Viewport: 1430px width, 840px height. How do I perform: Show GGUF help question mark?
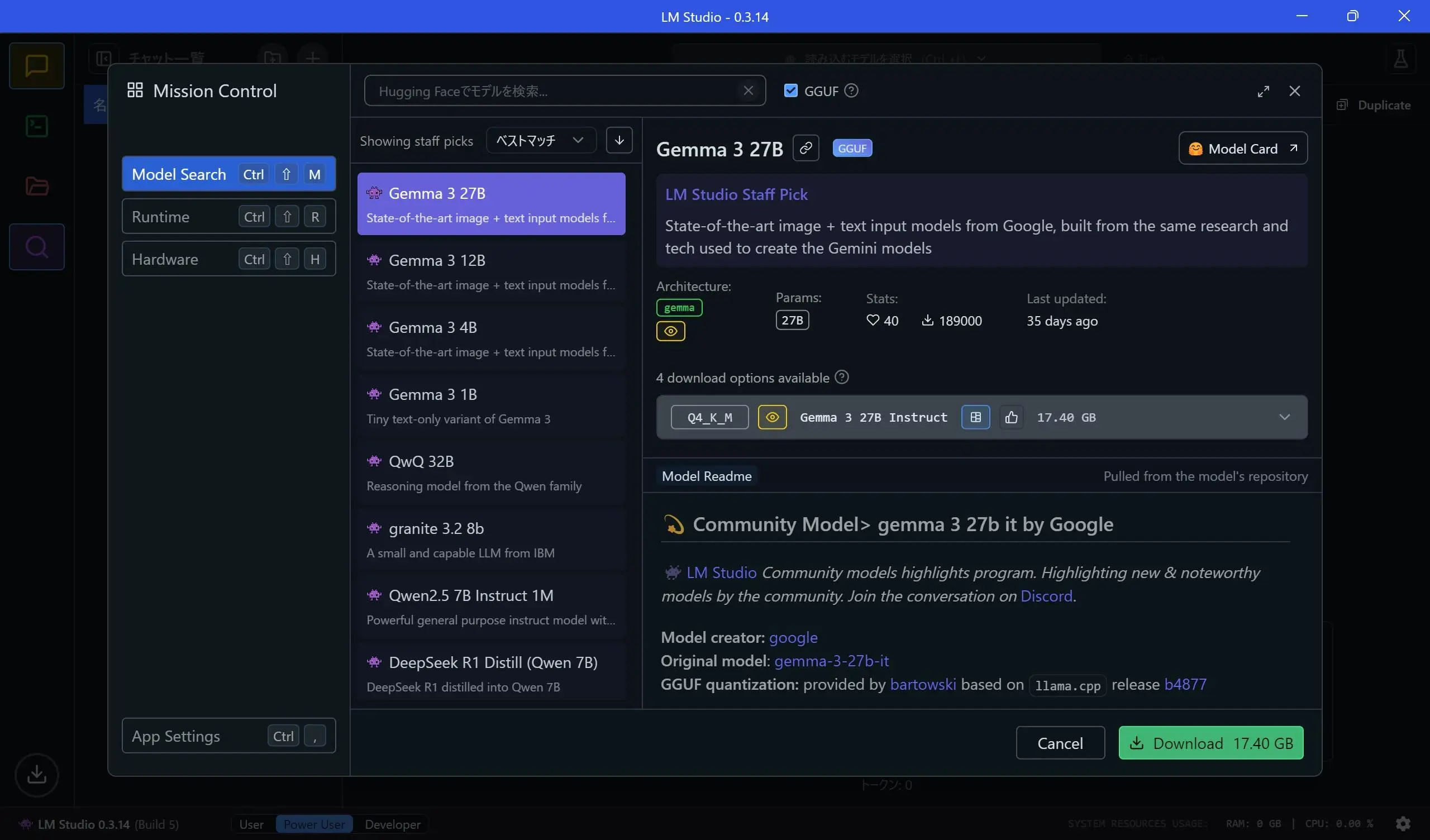[x=851, y=91]
